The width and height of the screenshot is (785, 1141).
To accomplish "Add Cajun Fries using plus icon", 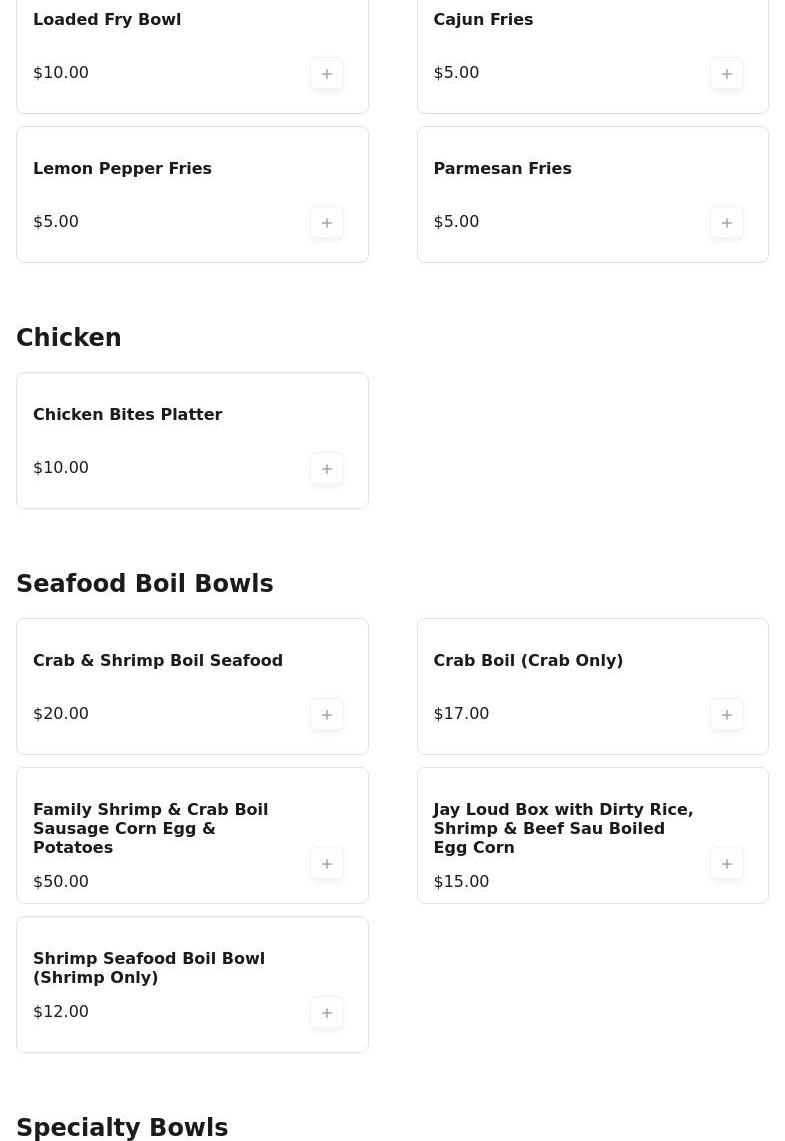I will point(726,73).
